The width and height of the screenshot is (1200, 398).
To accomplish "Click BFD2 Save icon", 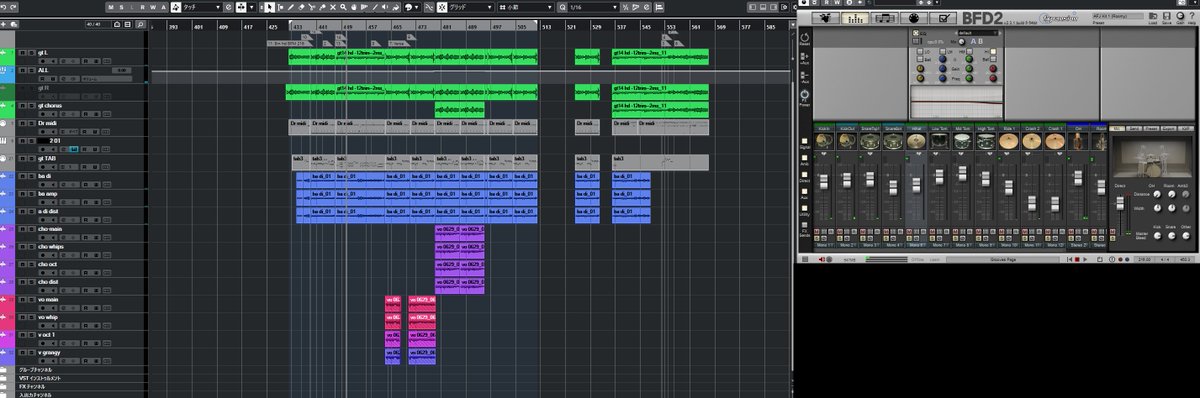I will pos(1167,17).
